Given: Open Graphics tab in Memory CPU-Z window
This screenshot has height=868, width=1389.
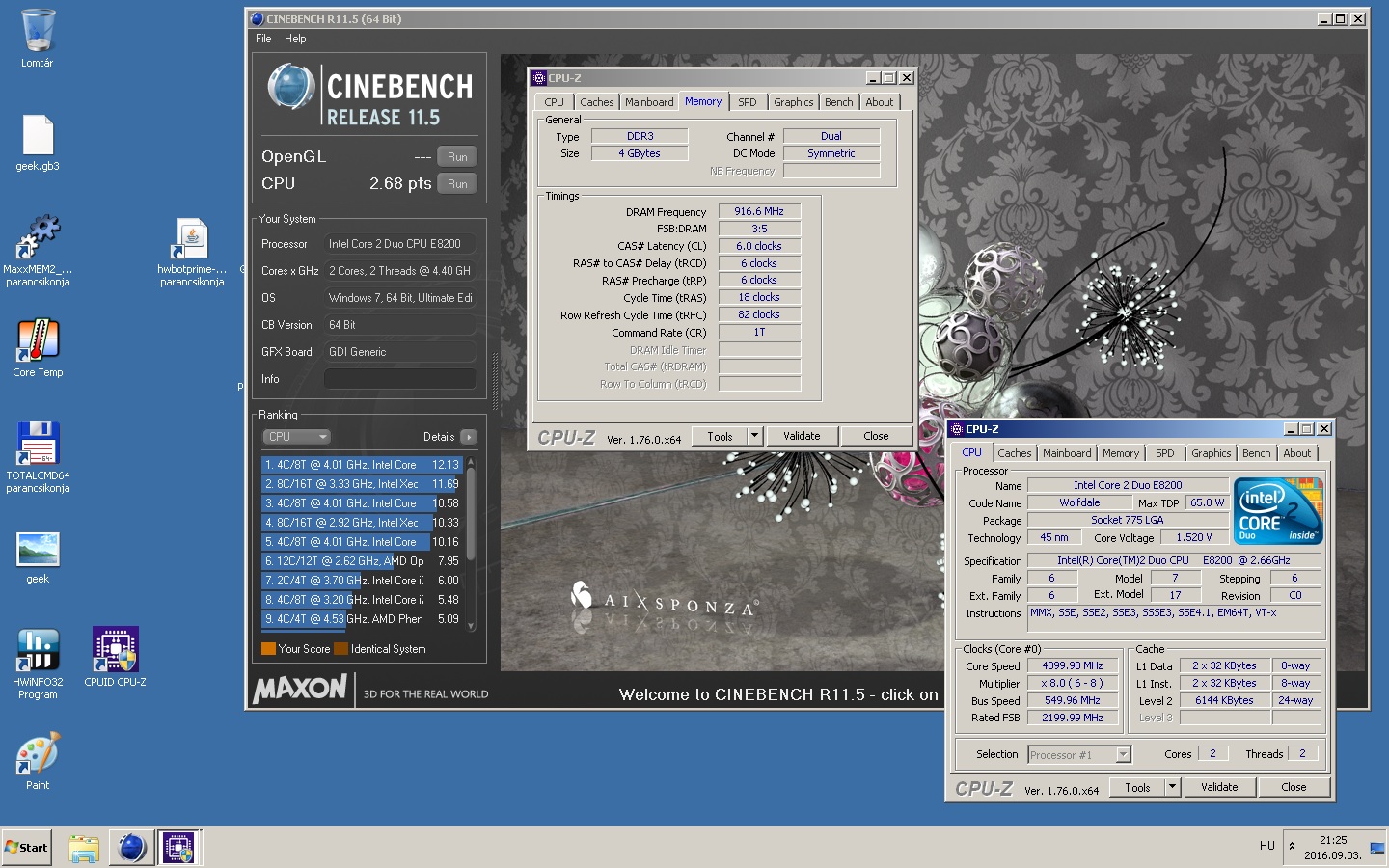Looking at the screenshot, I should tap(793, 102).
